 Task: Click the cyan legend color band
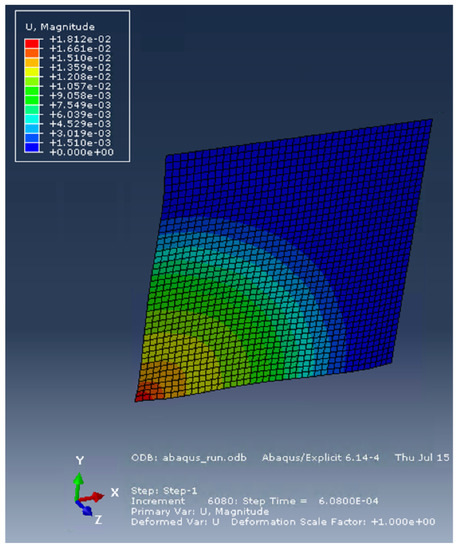point(32,119)
